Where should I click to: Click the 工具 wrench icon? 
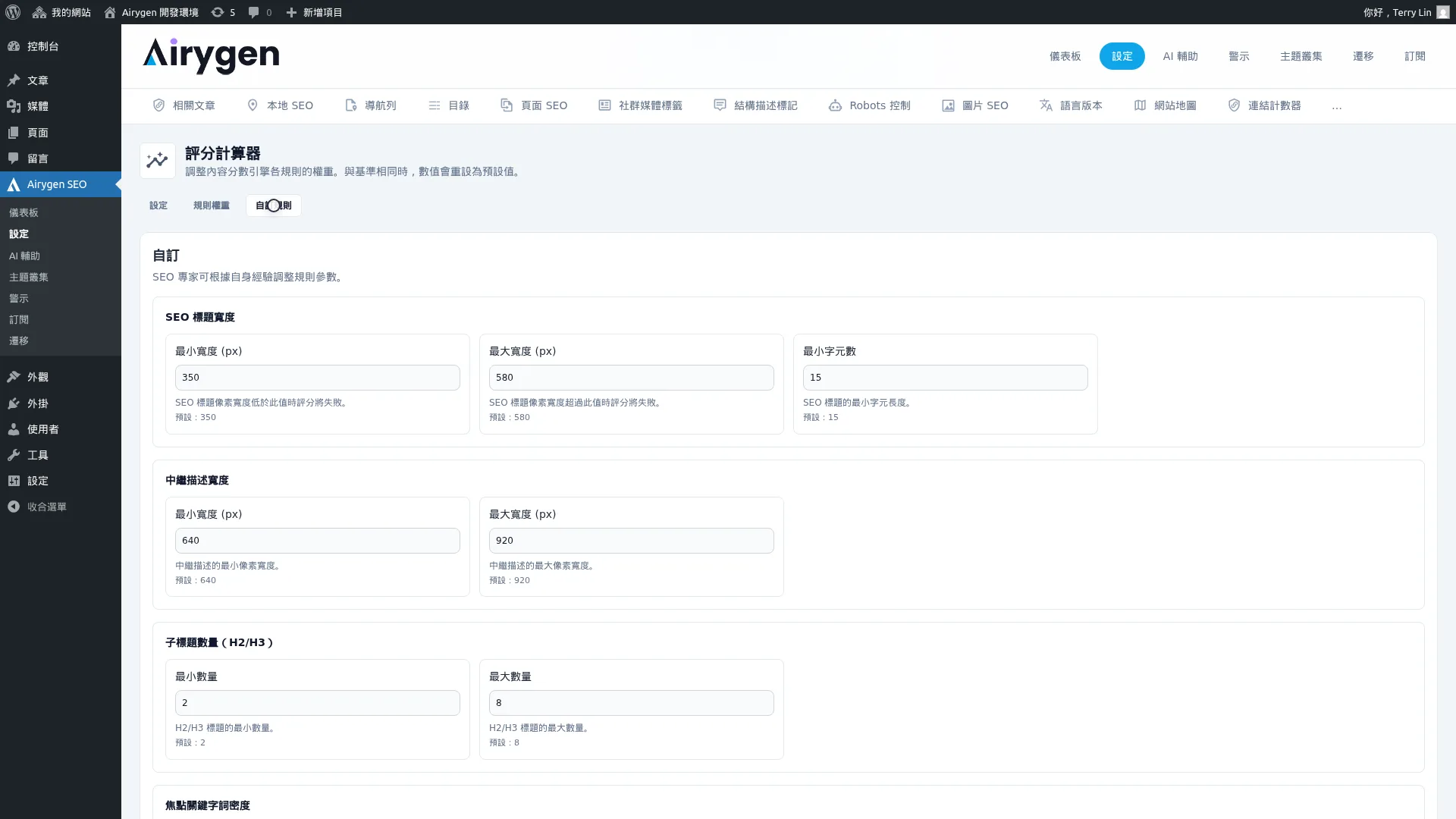pyautogui.click(x=14, y=455)
